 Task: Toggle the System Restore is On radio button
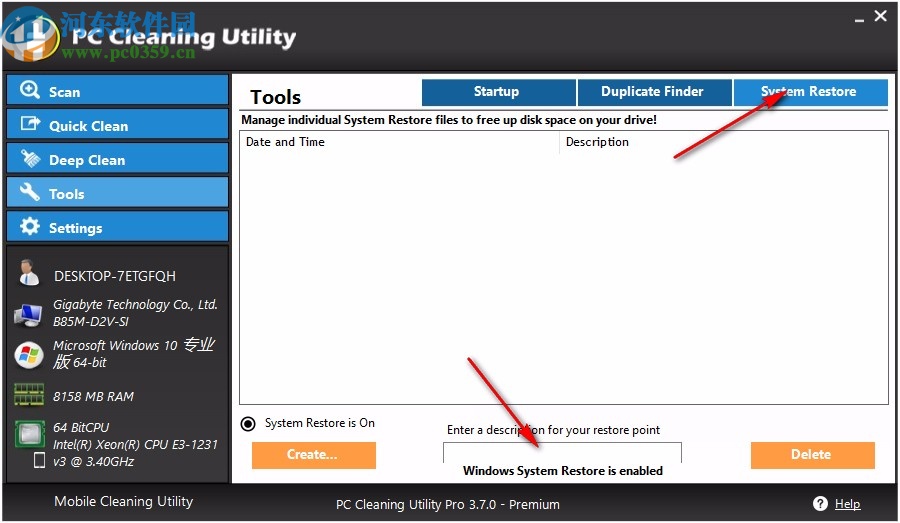click(x=248, y=424)
